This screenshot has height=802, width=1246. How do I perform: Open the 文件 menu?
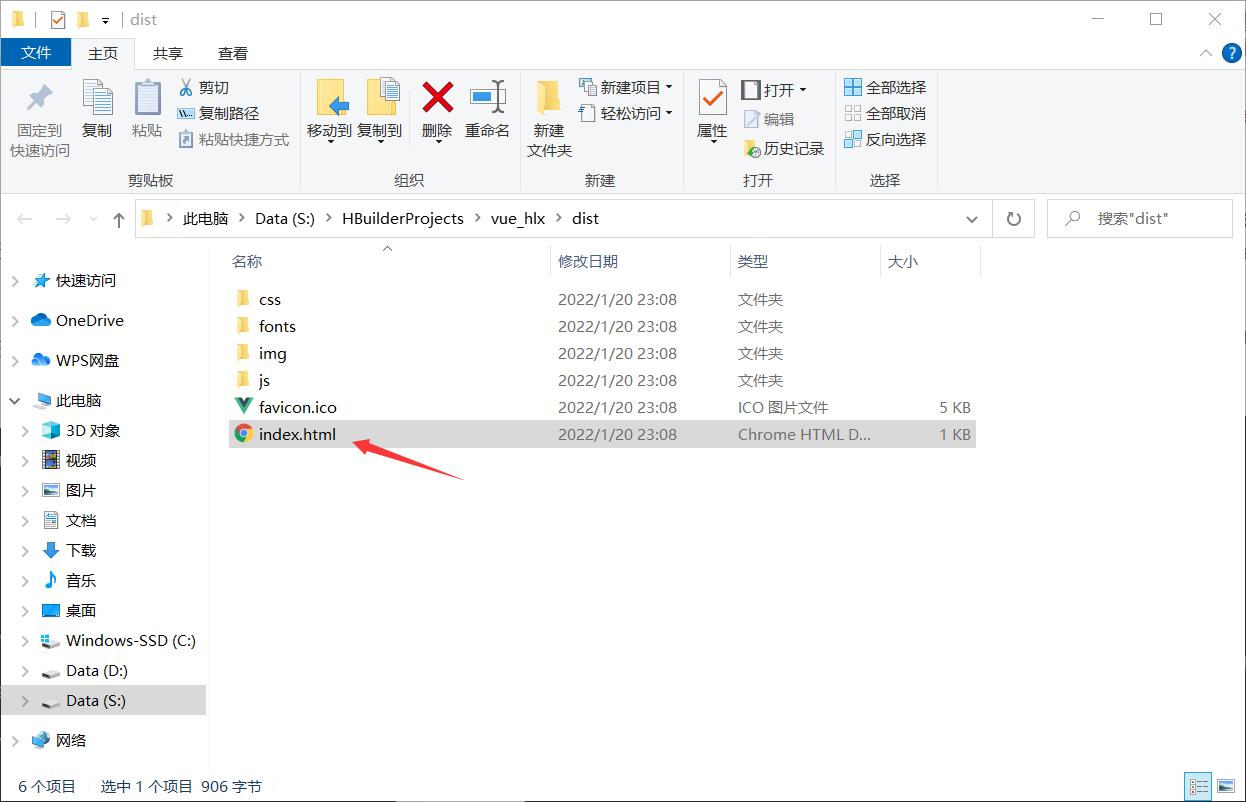36,53
